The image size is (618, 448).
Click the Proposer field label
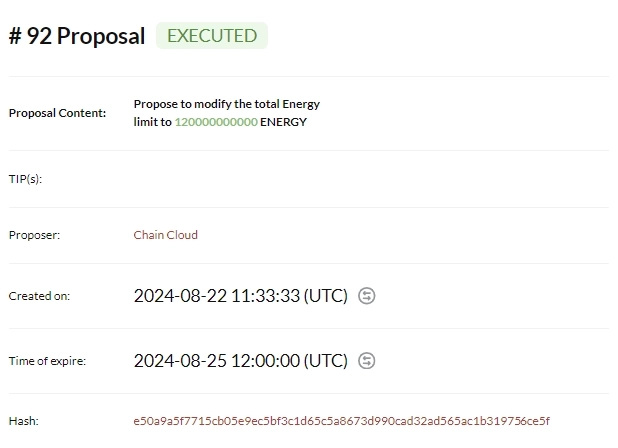click(x=34, y=235)
